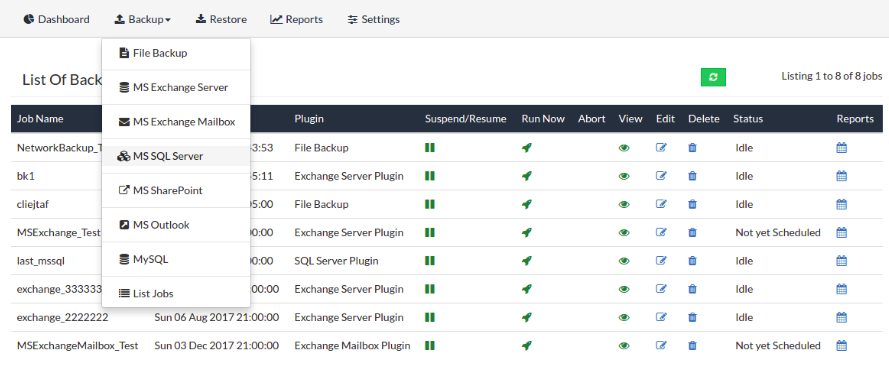Run the NetworkBackup job now via rocket icon
Viewport: 889px width, 371px height.
click(527, 148)
